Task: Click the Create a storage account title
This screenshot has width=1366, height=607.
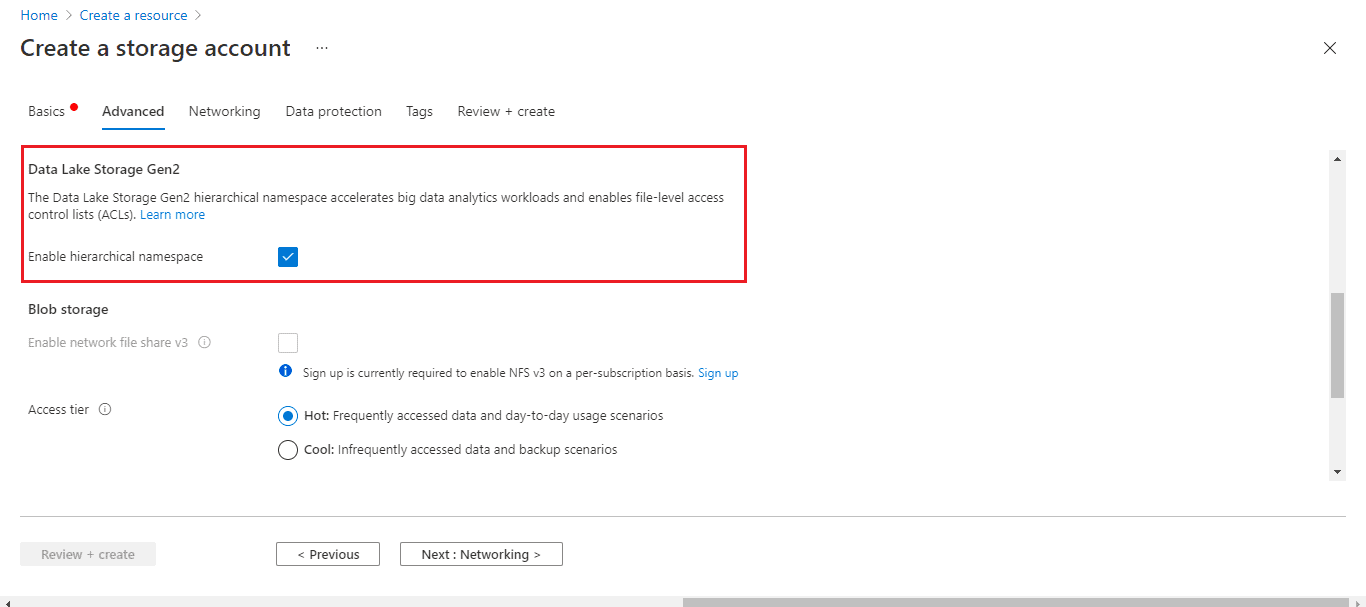Action: (x=156, y=48)
